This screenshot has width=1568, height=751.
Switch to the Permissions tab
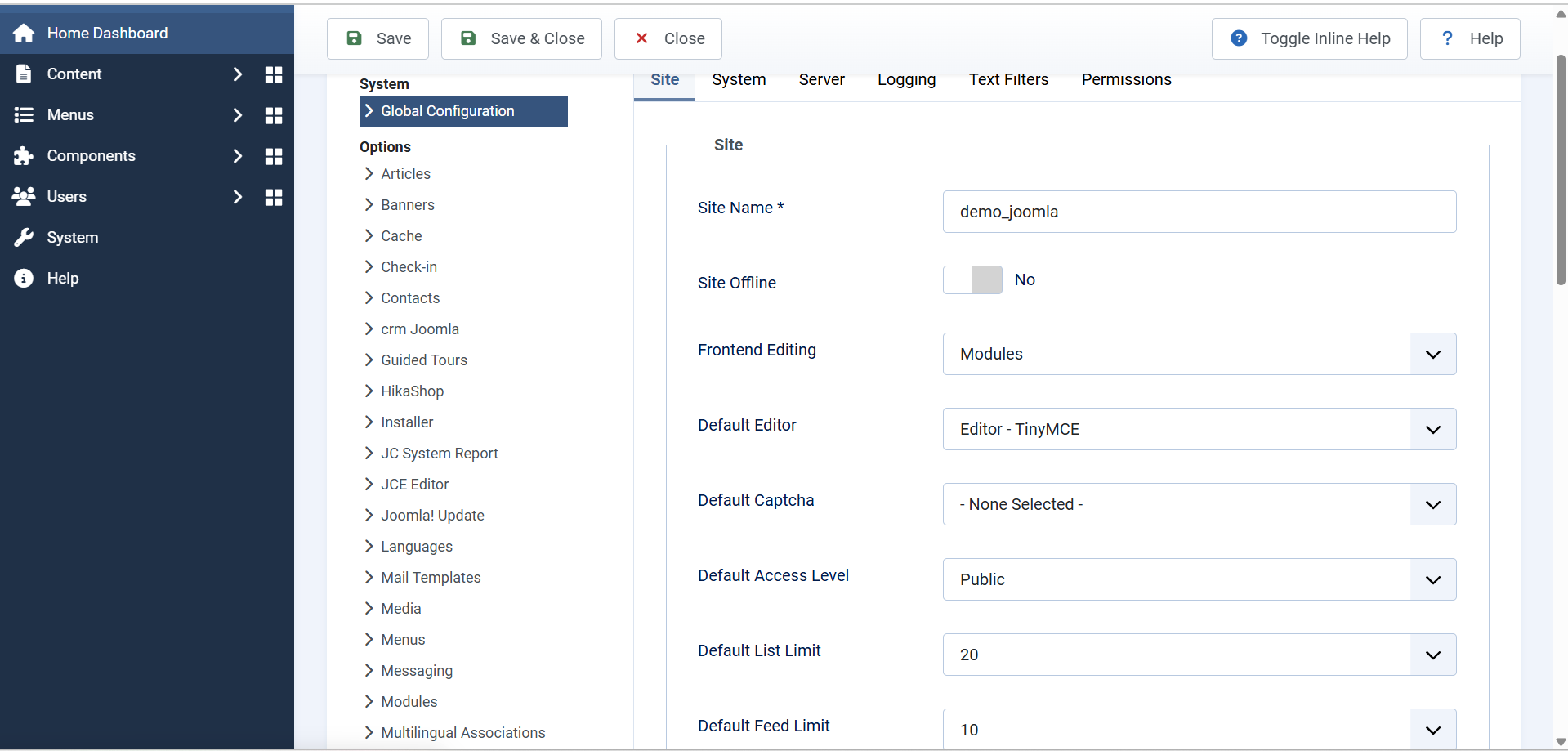click(x=1126, y=80)
